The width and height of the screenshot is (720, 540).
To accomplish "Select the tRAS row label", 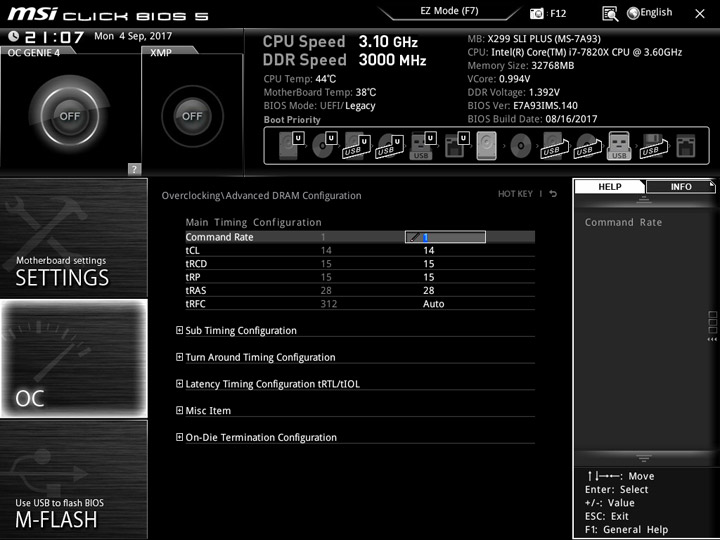I will (x=196, y=290).
